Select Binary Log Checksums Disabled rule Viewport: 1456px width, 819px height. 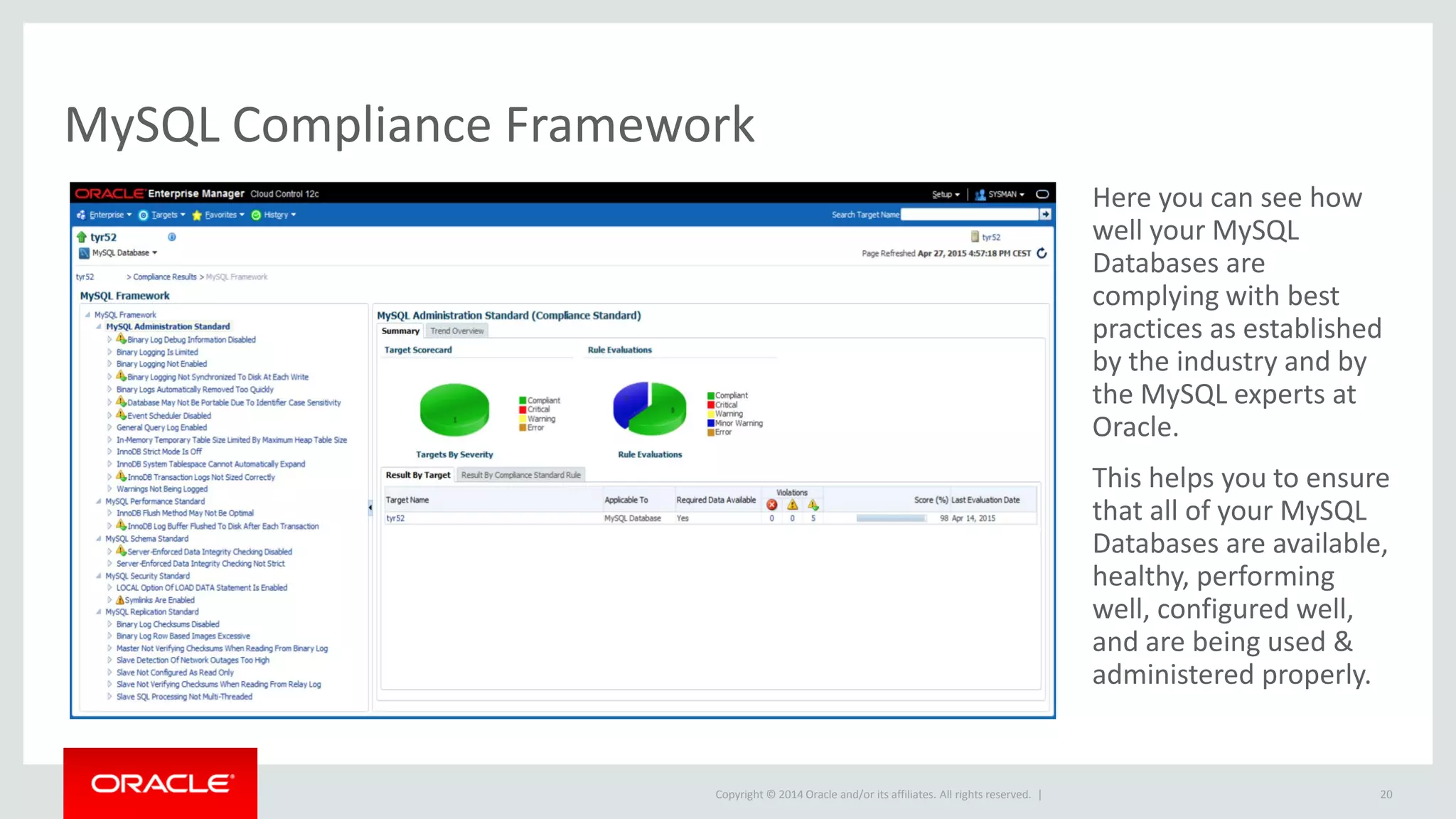(x=168, y=624)
